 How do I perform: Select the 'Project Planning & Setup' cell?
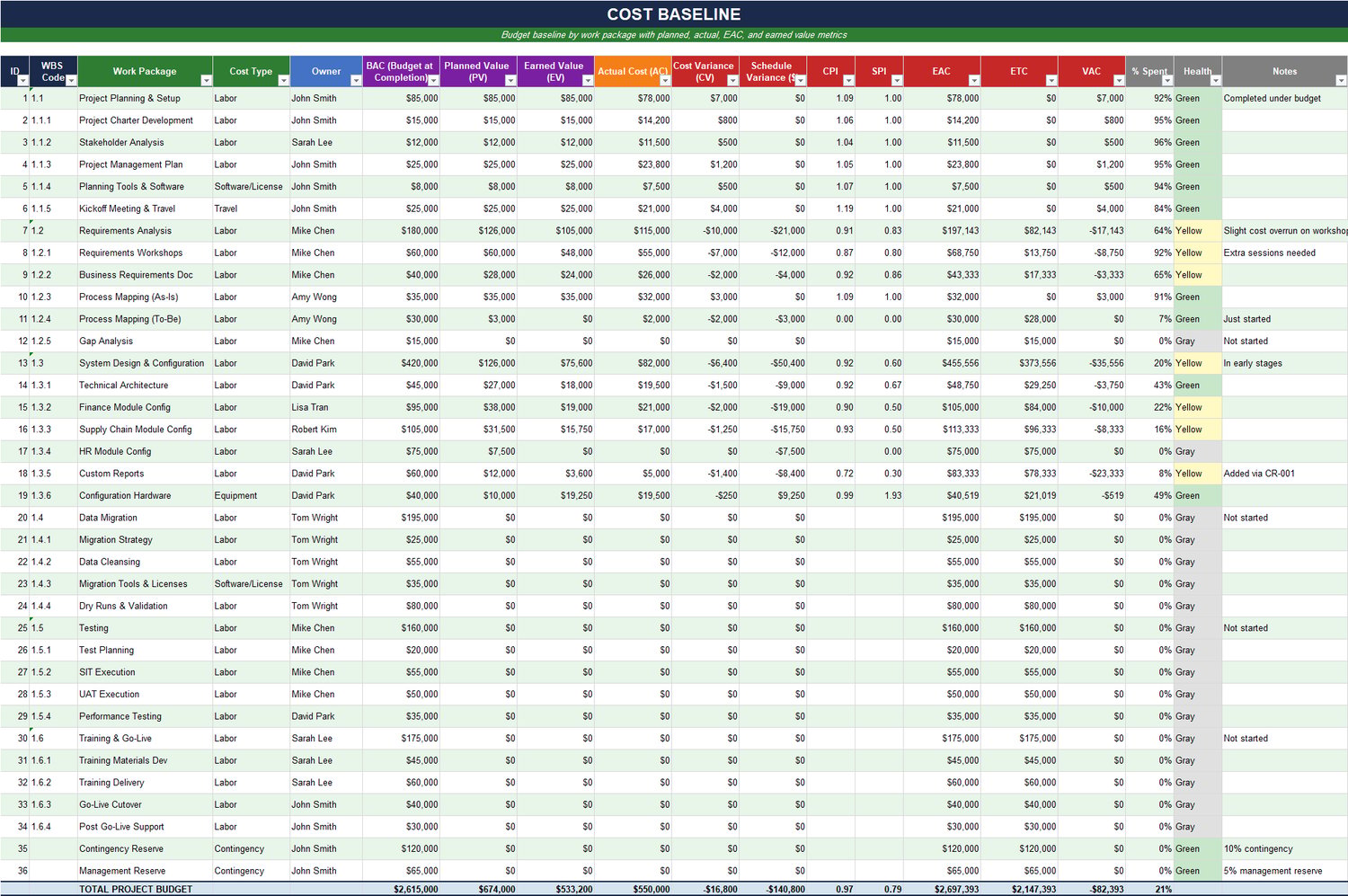click(145, 98)
